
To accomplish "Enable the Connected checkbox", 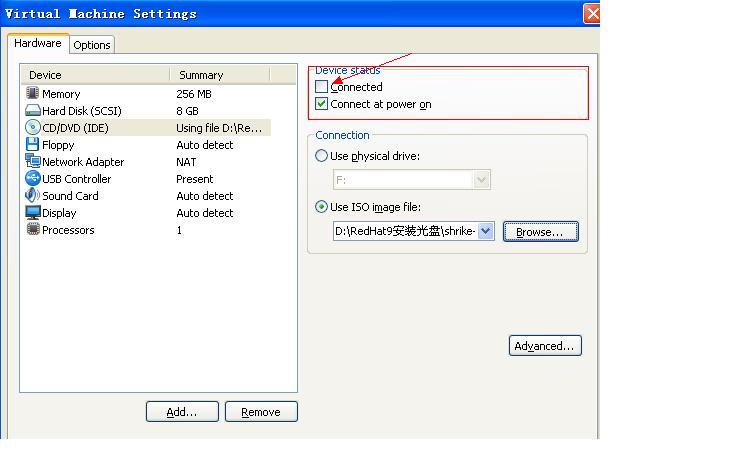I will point(321,87).
